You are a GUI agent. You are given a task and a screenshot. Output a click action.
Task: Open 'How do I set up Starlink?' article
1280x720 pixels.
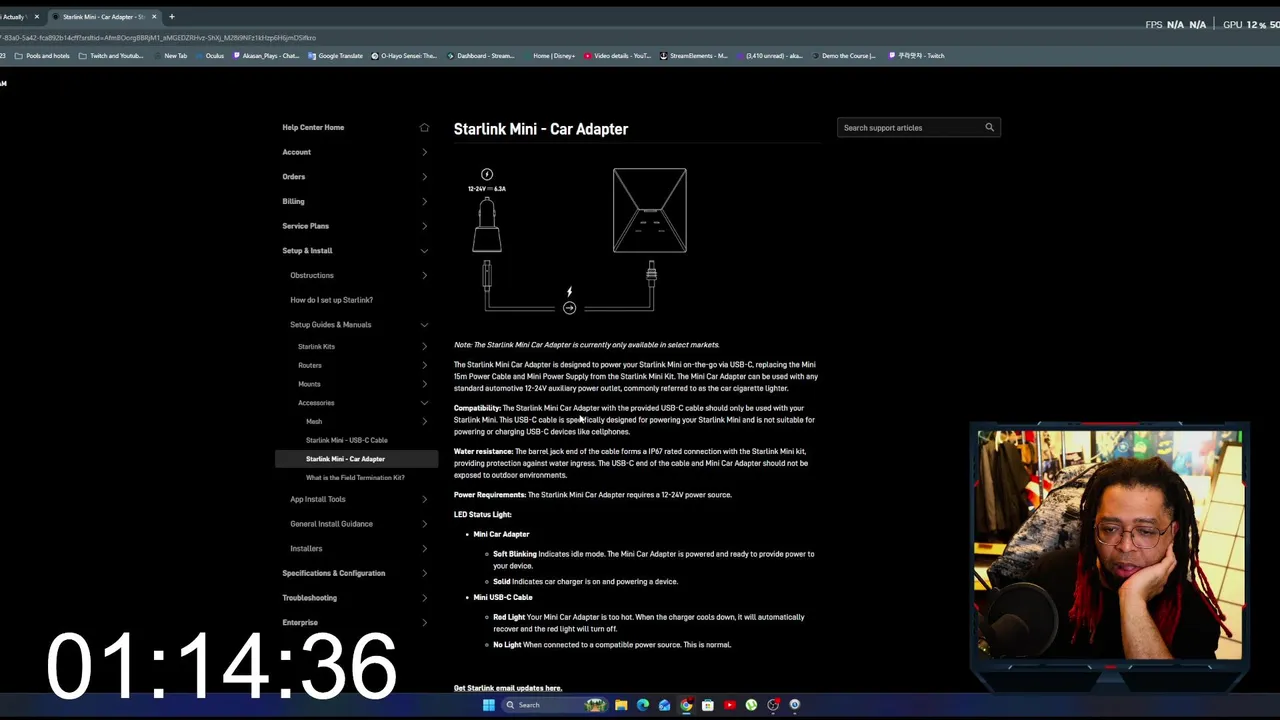click(x=331, y=300)
